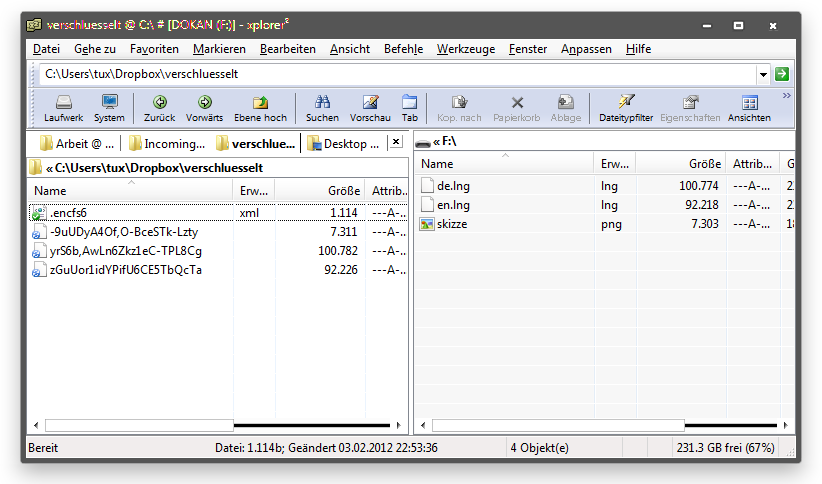Open the Werkzeuge menu
Viewport: 822px width, 484px height.
click(x=465, y=49)
